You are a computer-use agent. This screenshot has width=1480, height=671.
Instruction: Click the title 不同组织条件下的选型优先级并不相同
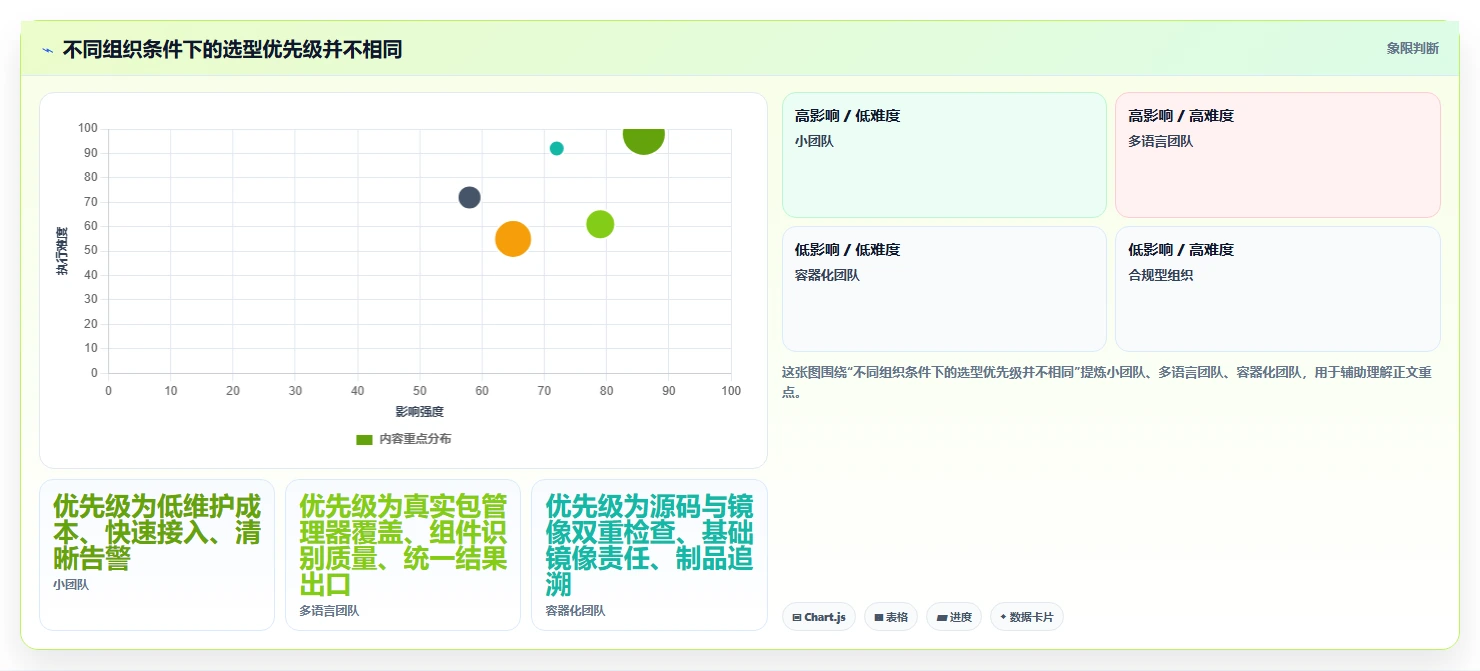(x=232, y=49)
